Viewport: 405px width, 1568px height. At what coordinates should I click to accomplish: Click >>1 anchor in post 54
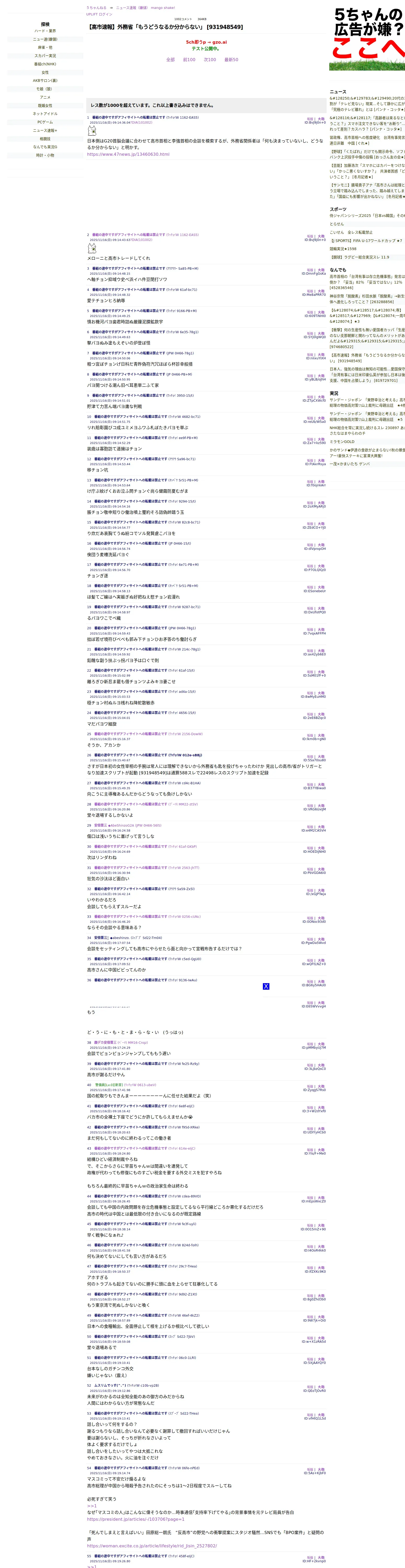(91, 1505)
